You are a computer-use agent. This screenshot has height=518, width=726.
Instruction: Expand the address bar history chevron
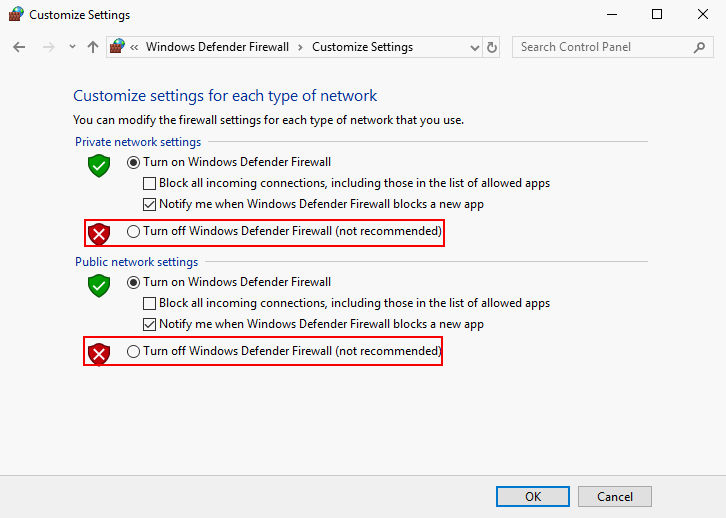tap(475, 47)
